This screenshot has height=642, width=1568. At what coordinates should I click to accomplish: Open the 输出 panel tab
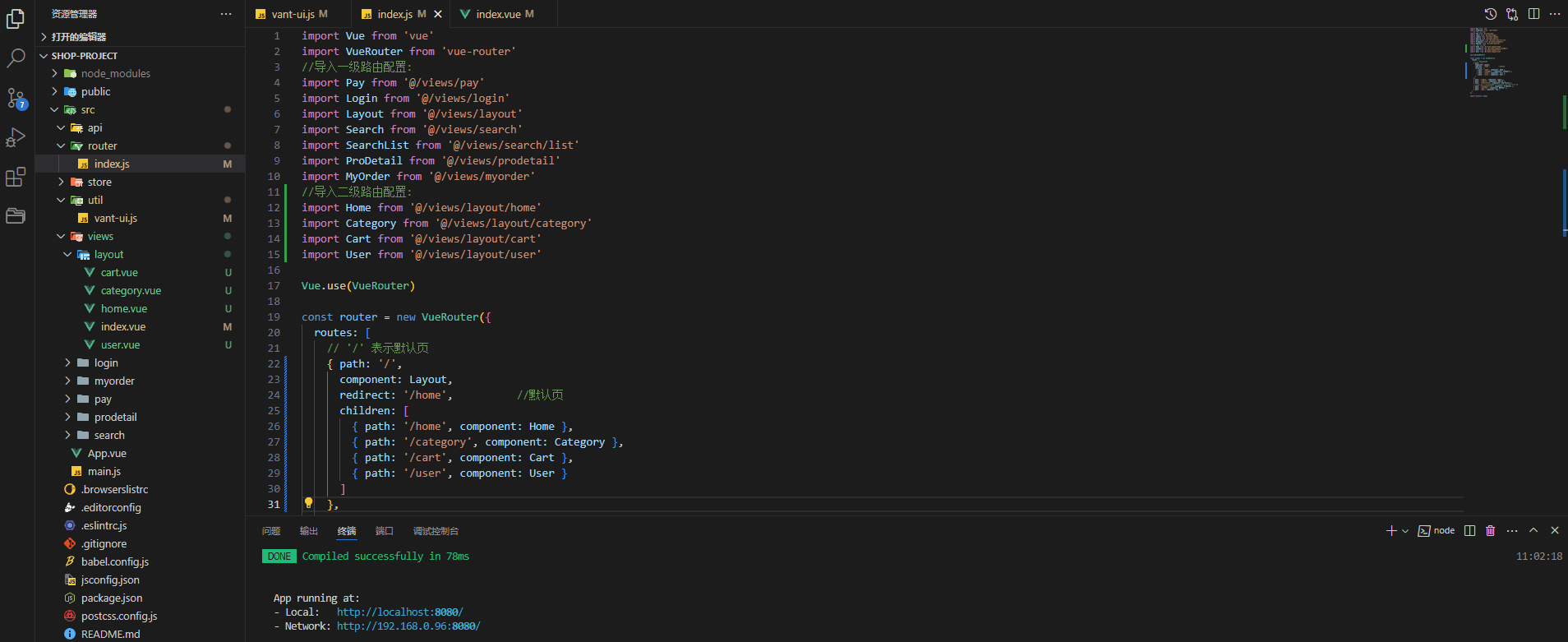309,531
